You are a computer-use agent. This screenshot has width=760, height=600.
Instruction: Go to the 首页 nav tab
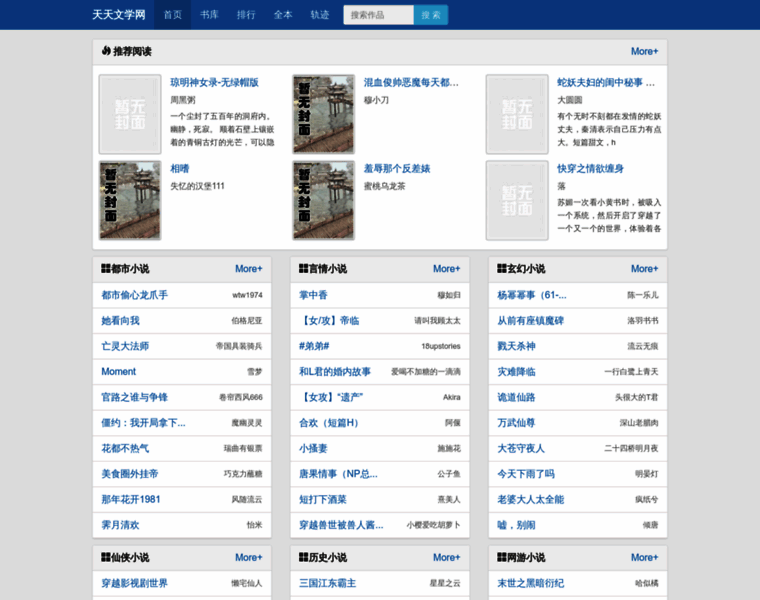[x=173, y=15]
